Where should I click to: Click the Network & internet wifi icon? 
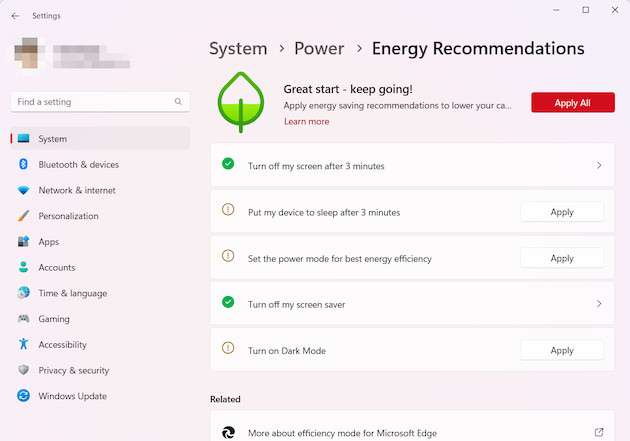pyautogui.click(x=23, y=190)
